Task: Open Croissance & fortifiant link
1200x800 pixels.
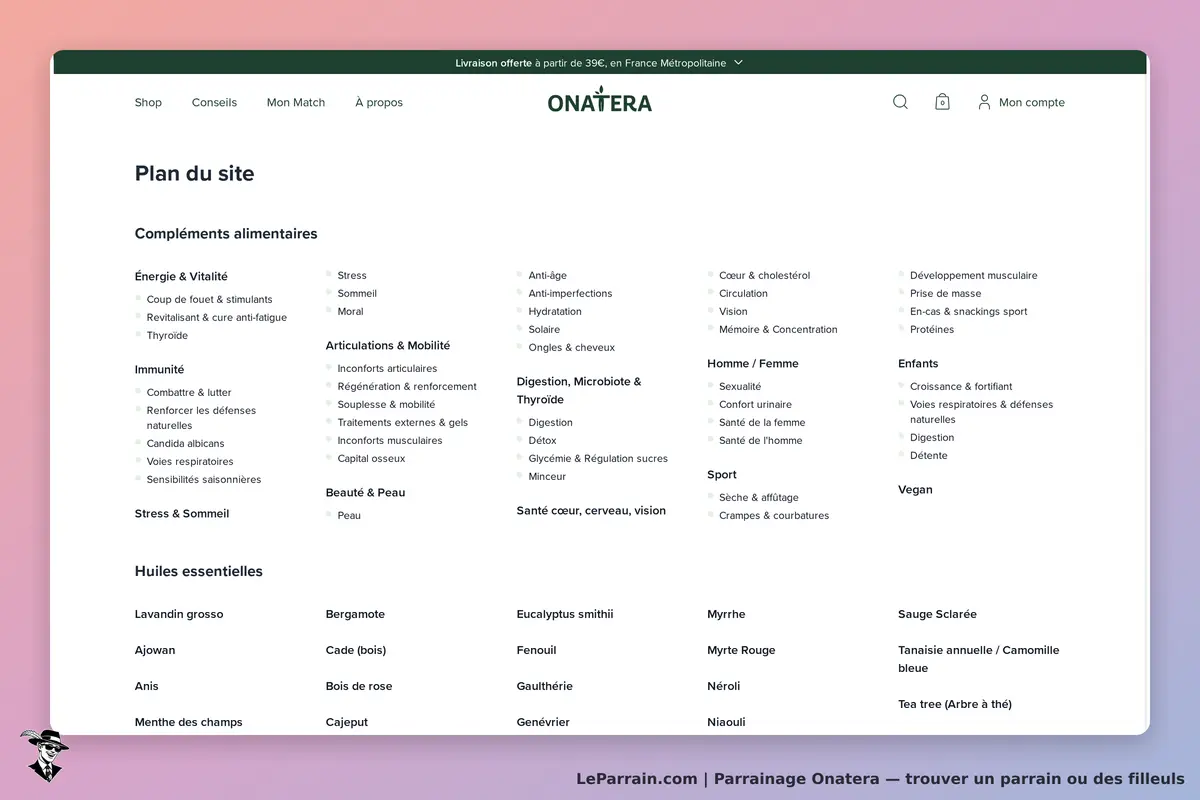Action: [x=961, y=386]
